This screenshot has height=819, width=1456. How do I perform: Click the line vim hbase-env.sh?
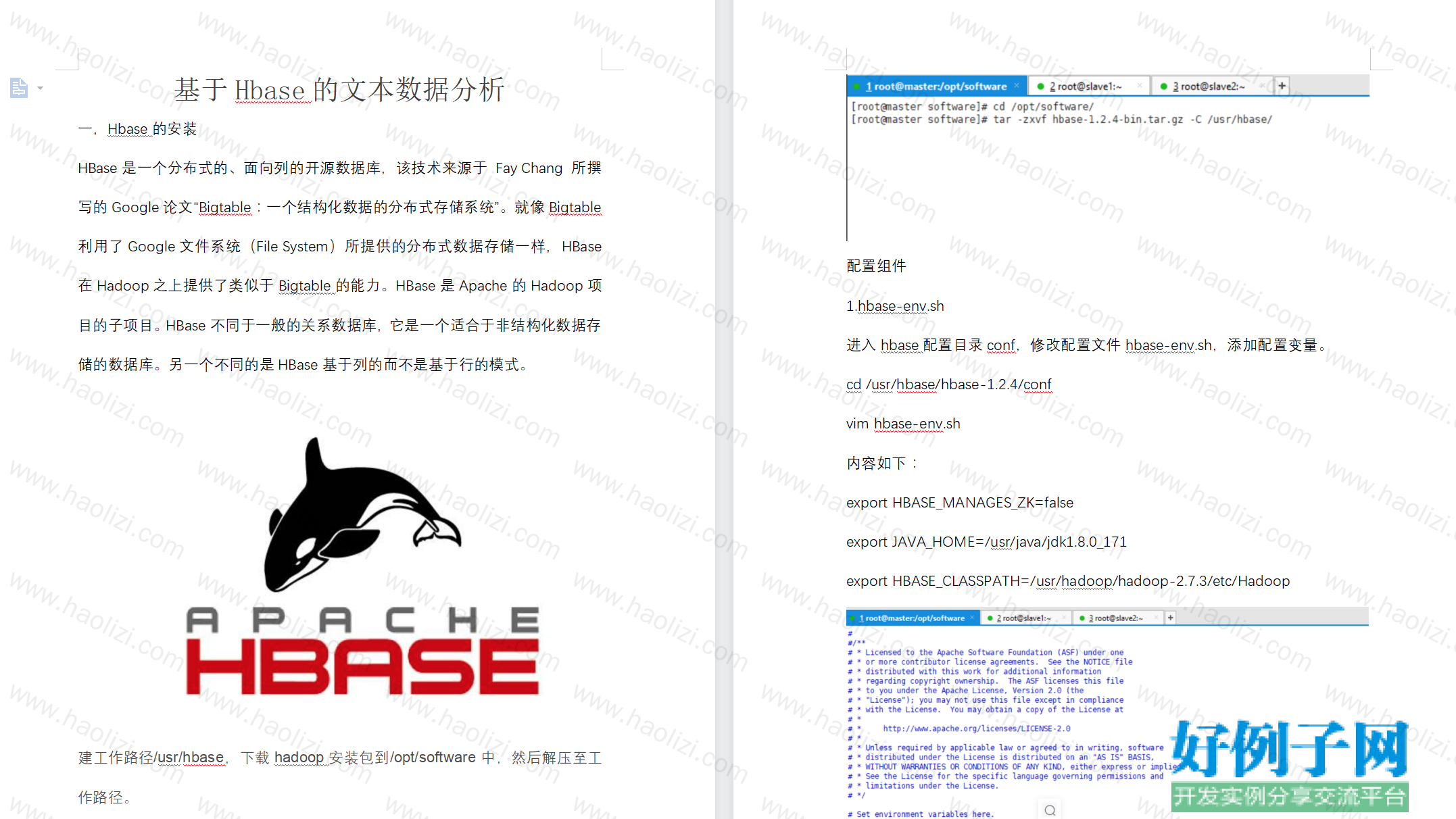pyautogui.click(x=903, y=424)
